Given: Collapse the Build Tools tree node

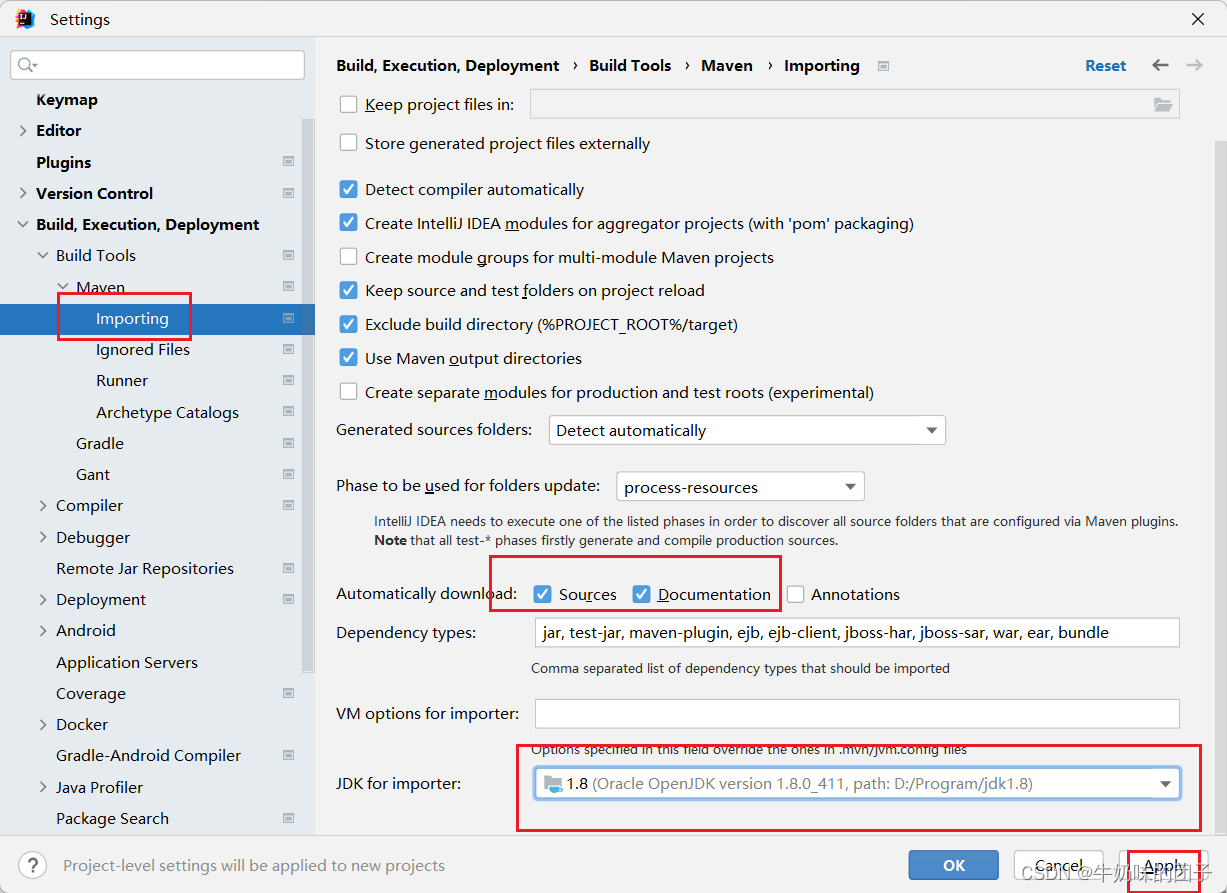Looking at the screenshot, I should coord(43,256).
